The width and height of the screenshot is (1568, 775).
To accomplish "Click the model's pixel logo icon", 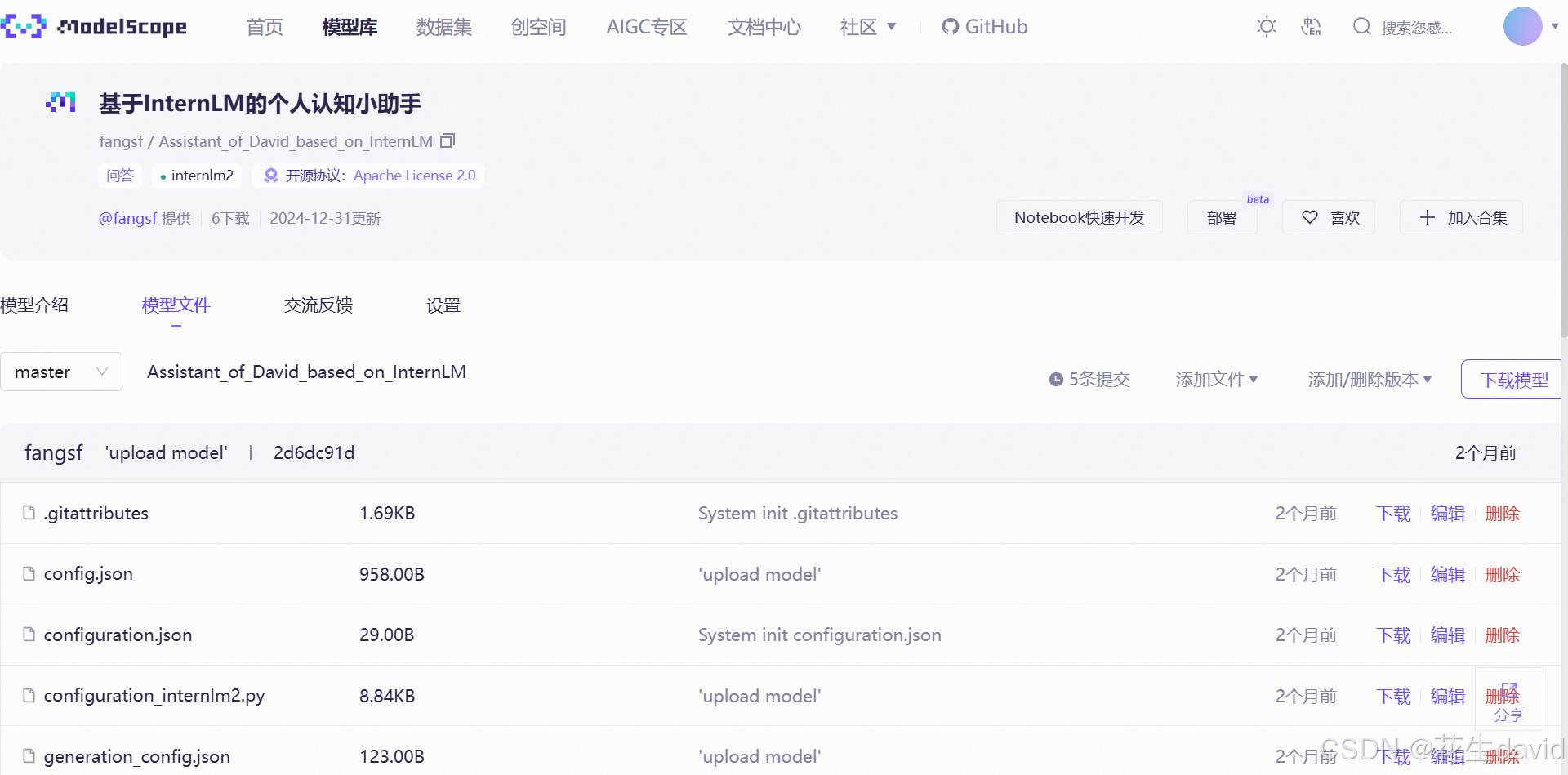I will coord(61,103).
